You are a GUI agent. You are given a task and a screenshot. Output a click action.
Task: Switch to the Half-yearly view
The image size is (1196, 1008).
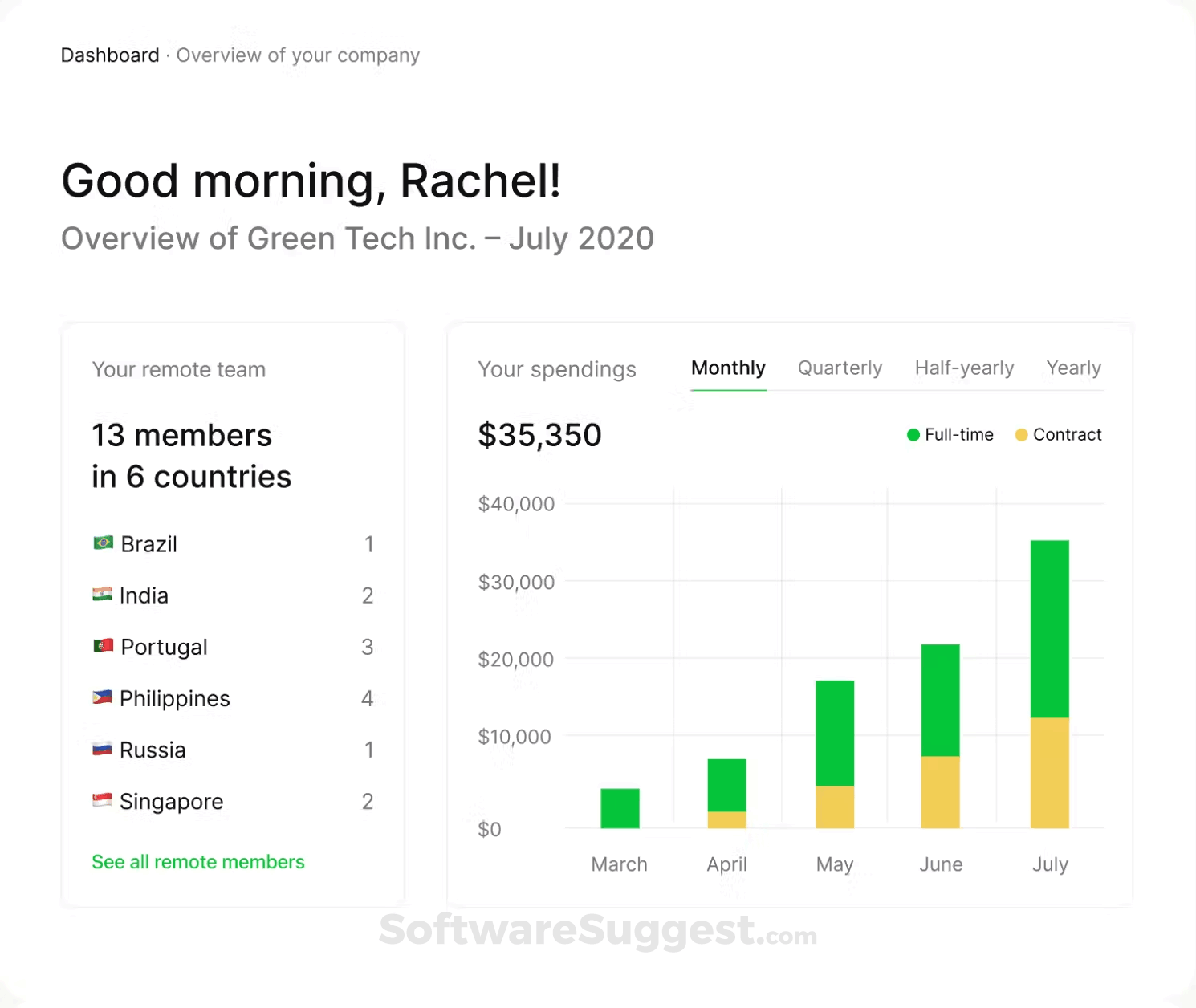pyautogui.click(x=964, y=368)
